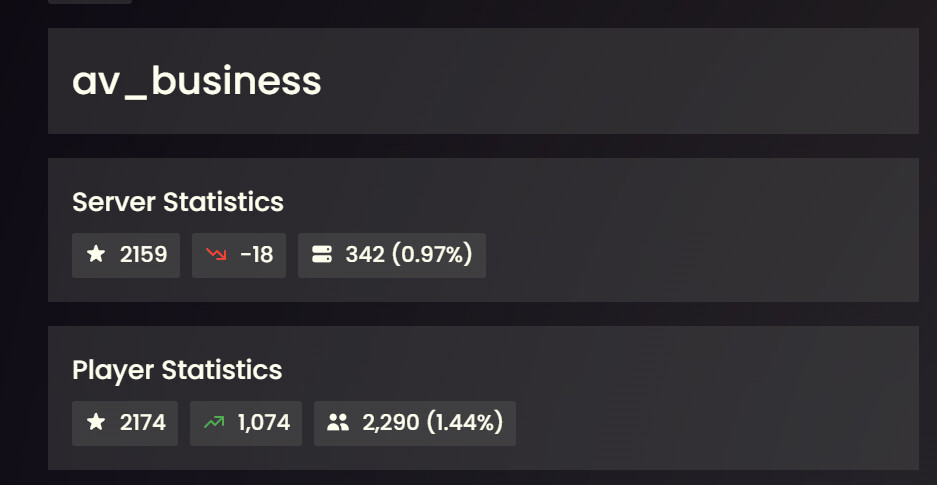Click the partially visible button above av_business
This screenshot has width=937, height=485.
(90, 2)
